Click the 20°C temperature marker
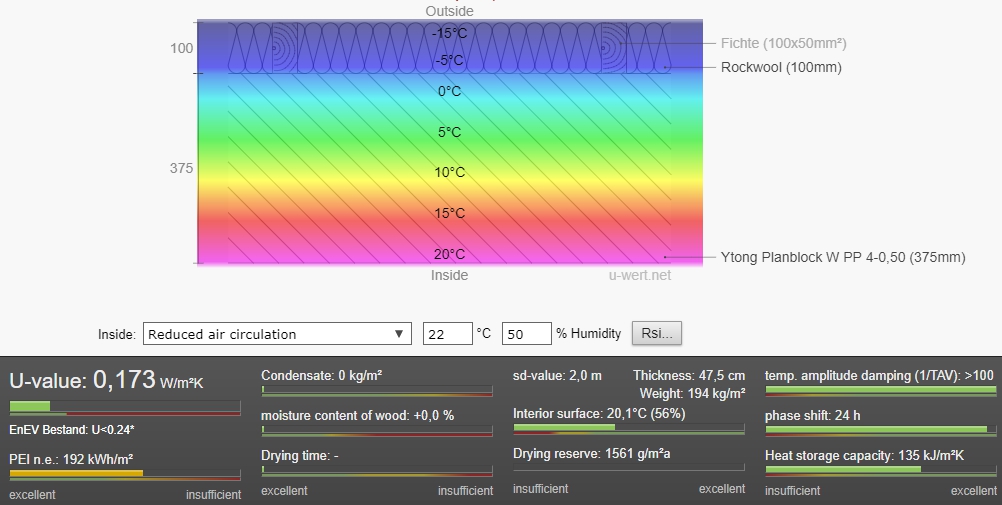This screenshot has height=505, width=1002. (x=449, y=254)
